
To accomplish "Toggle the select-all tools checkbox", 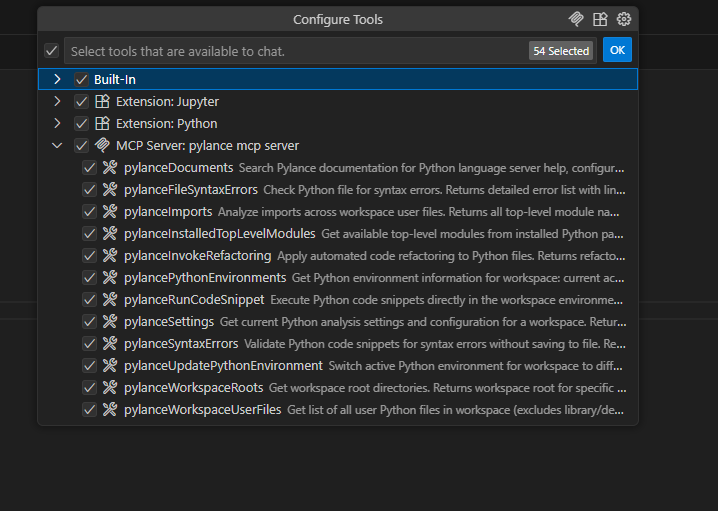I will 52,50.
